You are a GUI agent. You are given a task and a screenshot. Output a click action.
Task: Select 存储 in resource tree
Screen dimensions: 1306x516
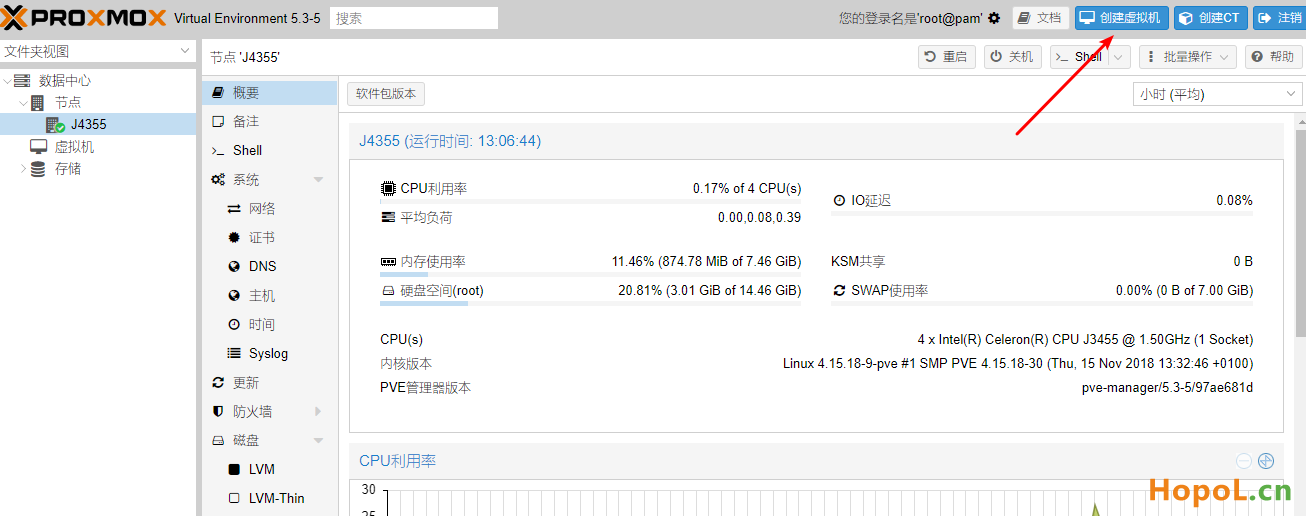tap(68, 169)
